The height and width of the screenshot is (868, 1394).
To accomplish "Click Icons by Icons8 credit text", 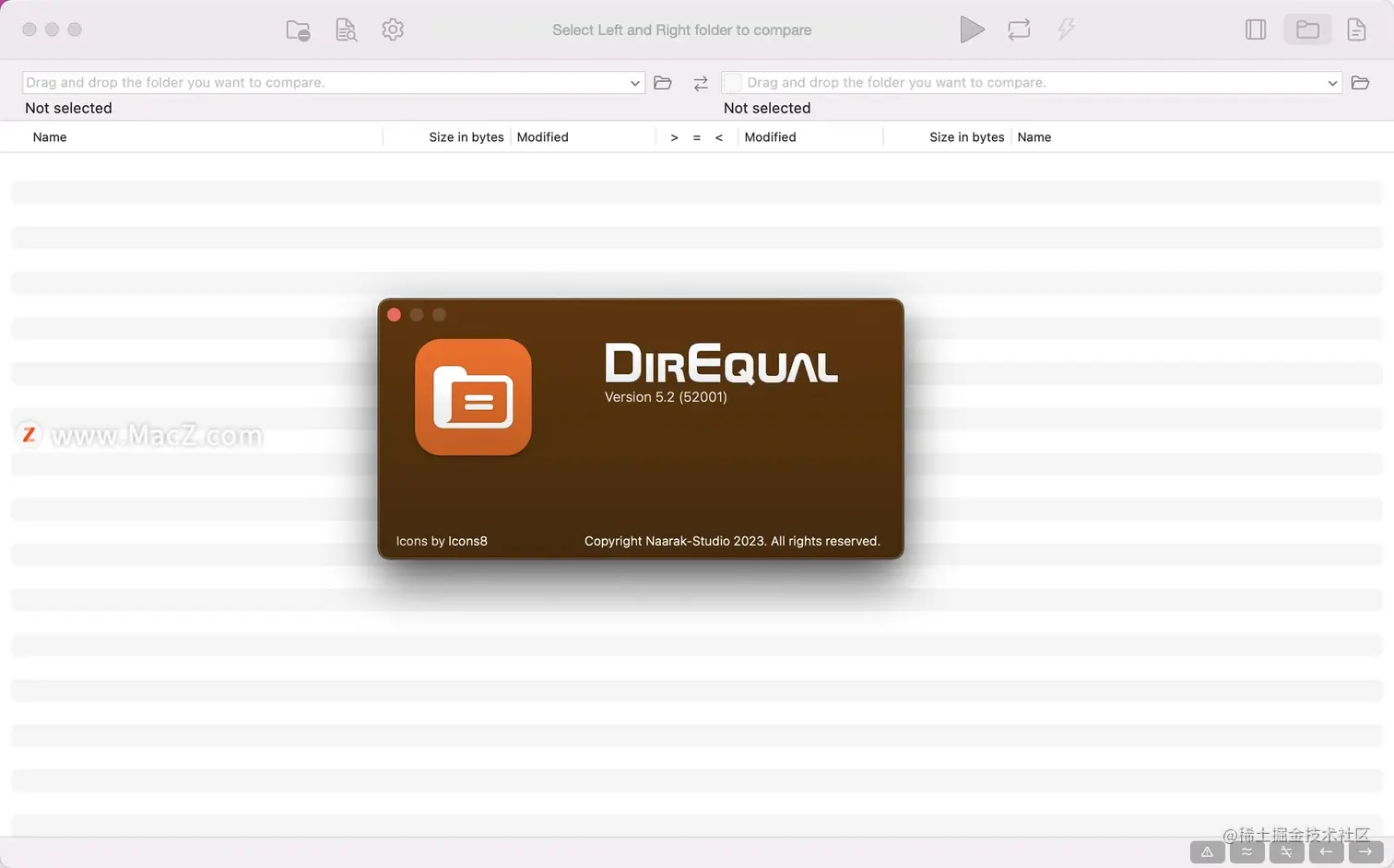I will click(442, 541).
